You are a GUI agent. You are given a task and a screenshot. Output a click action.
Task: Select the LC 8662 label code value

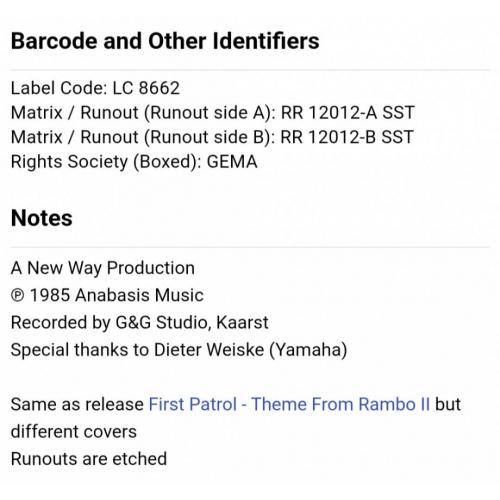[x=146, y=88]
